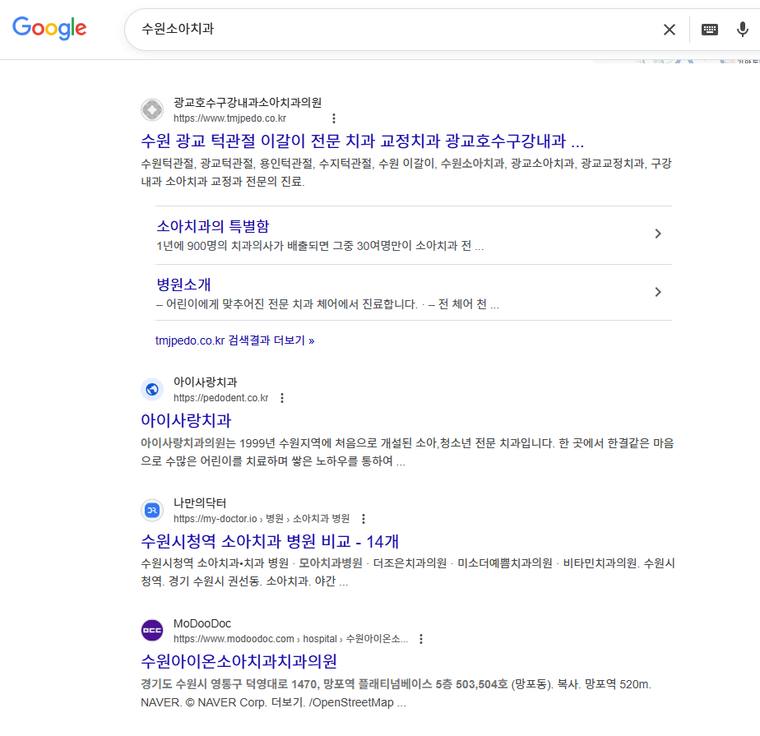Click the 나만의닥터 site favicon
The height and width of the screenshot is (736, 760).
tap(152, 510)
